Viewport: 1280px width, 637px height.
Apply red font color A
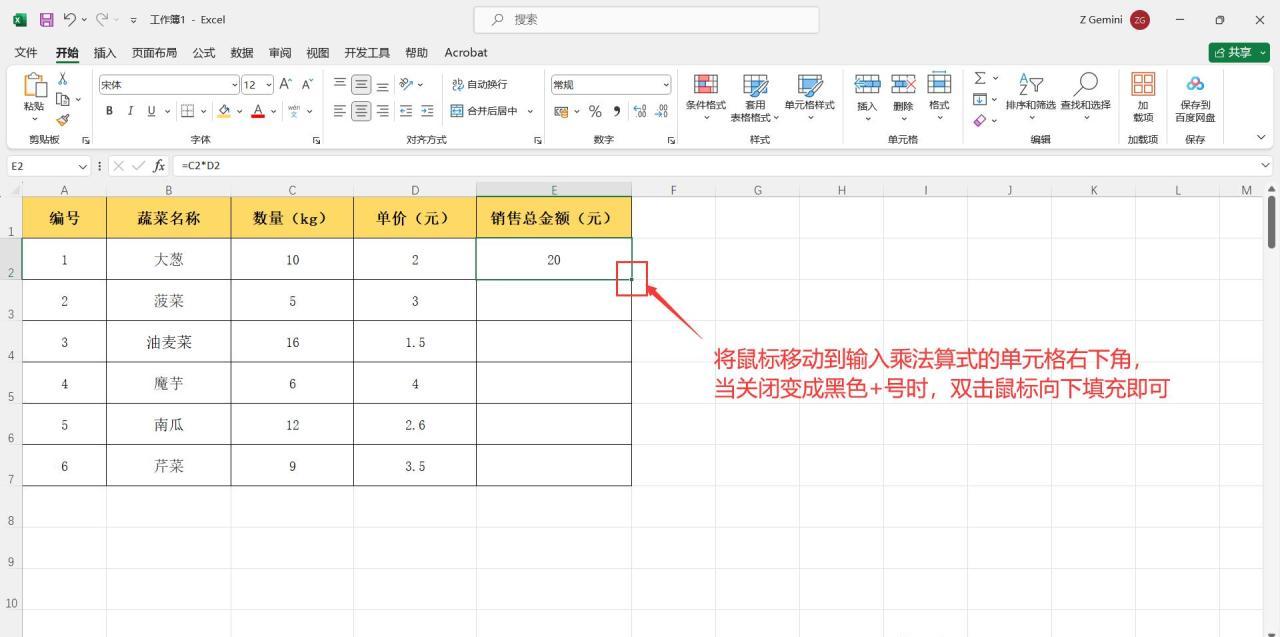pos(258,111)
